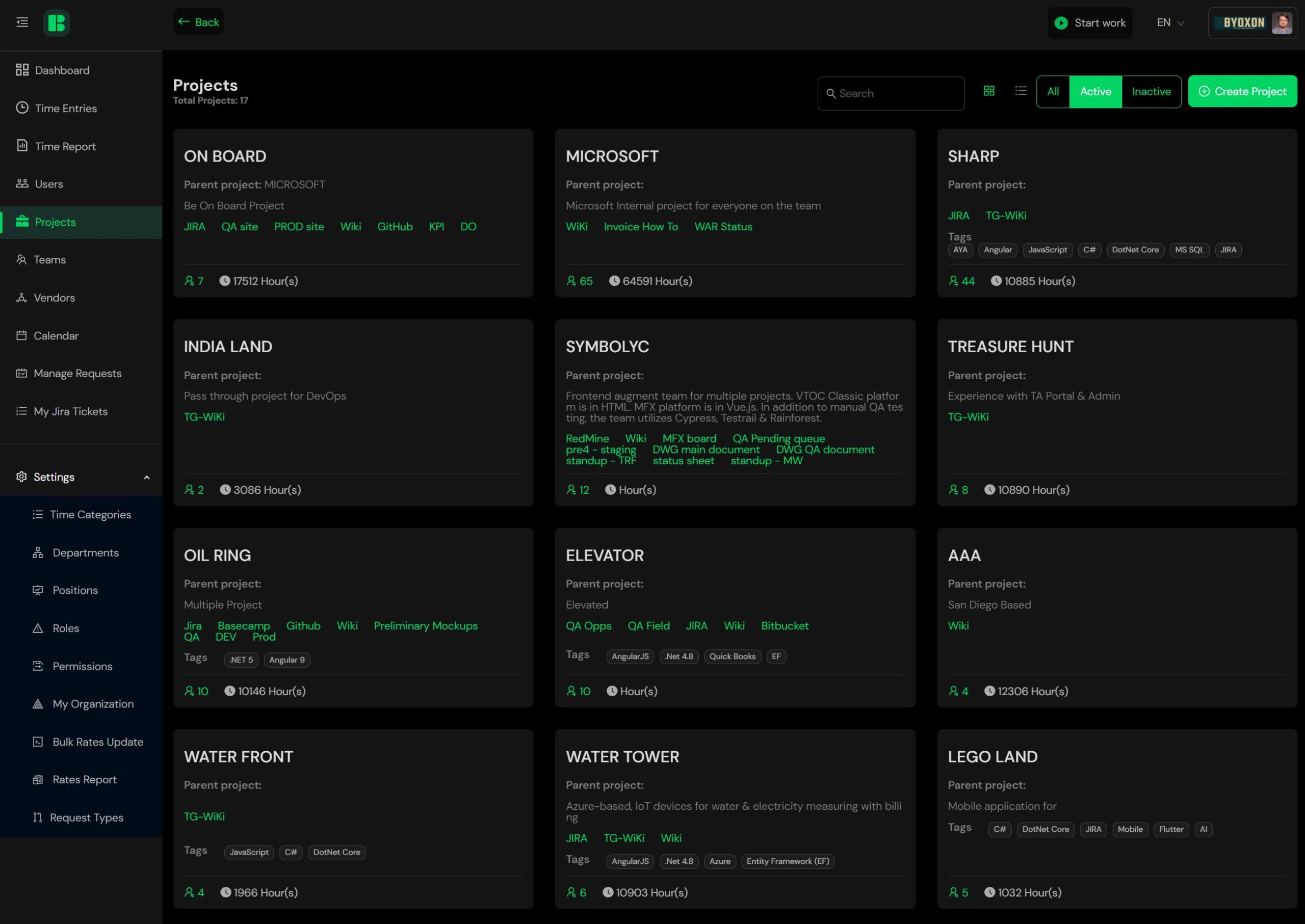
Task: Click the Create Project button
Action: 1242,92
